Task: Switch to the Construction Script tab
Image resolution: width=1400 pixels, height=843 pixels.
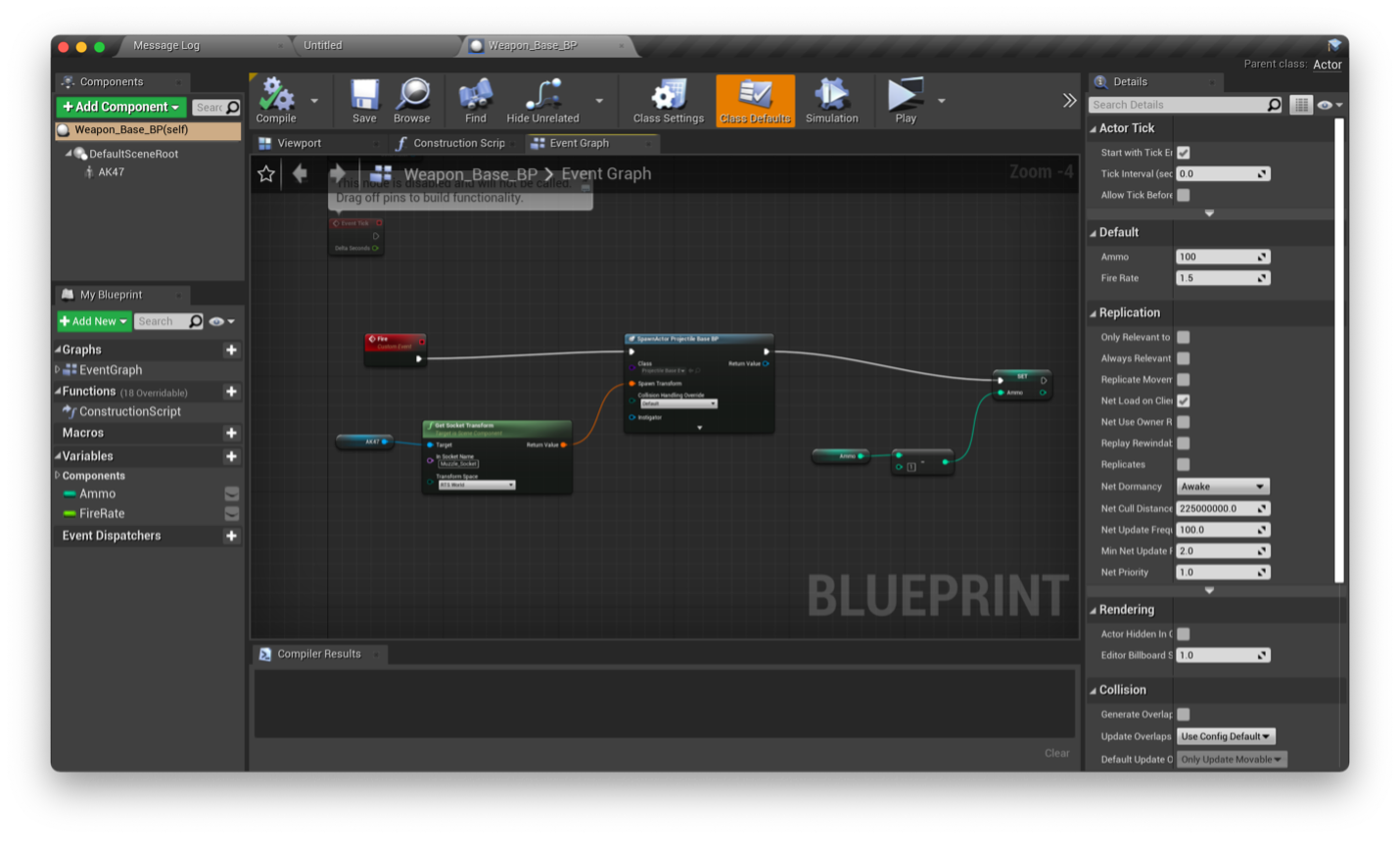Action: coord(458,144)
